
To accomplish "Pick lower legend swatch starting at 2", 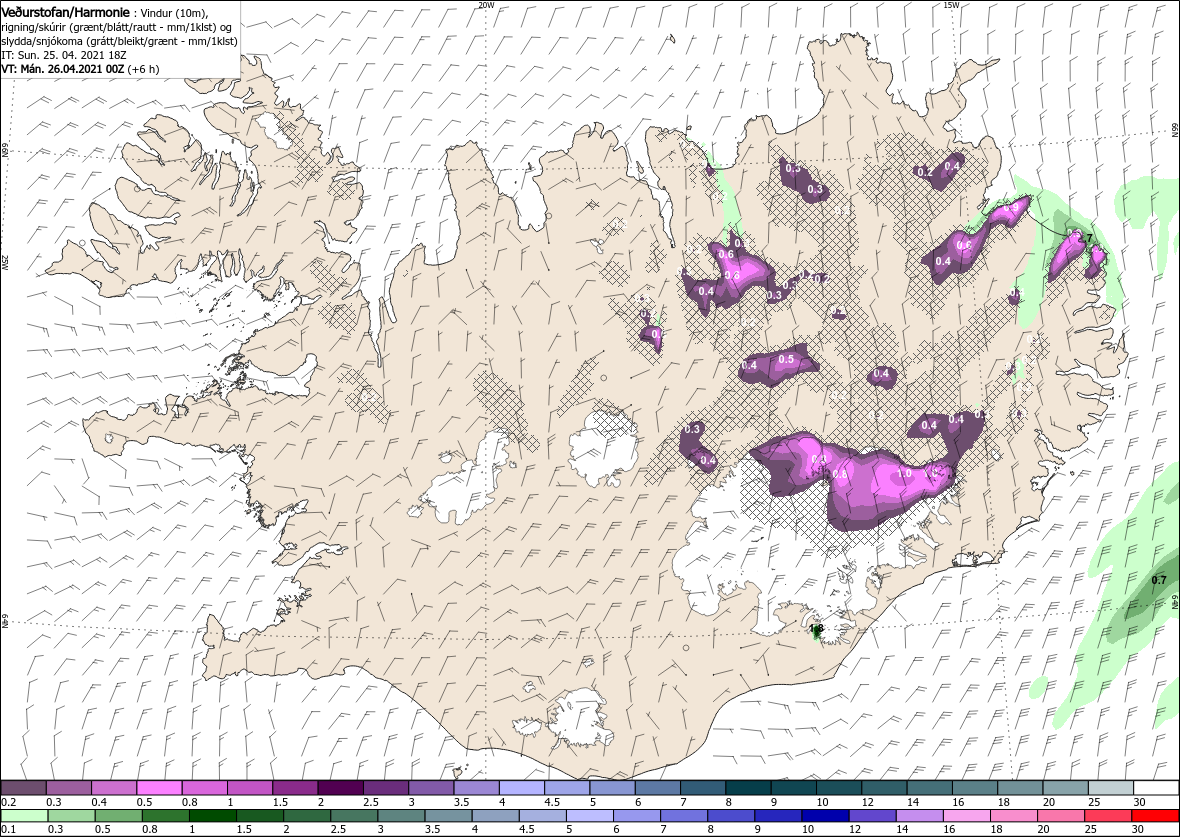I will coord(306,816).
